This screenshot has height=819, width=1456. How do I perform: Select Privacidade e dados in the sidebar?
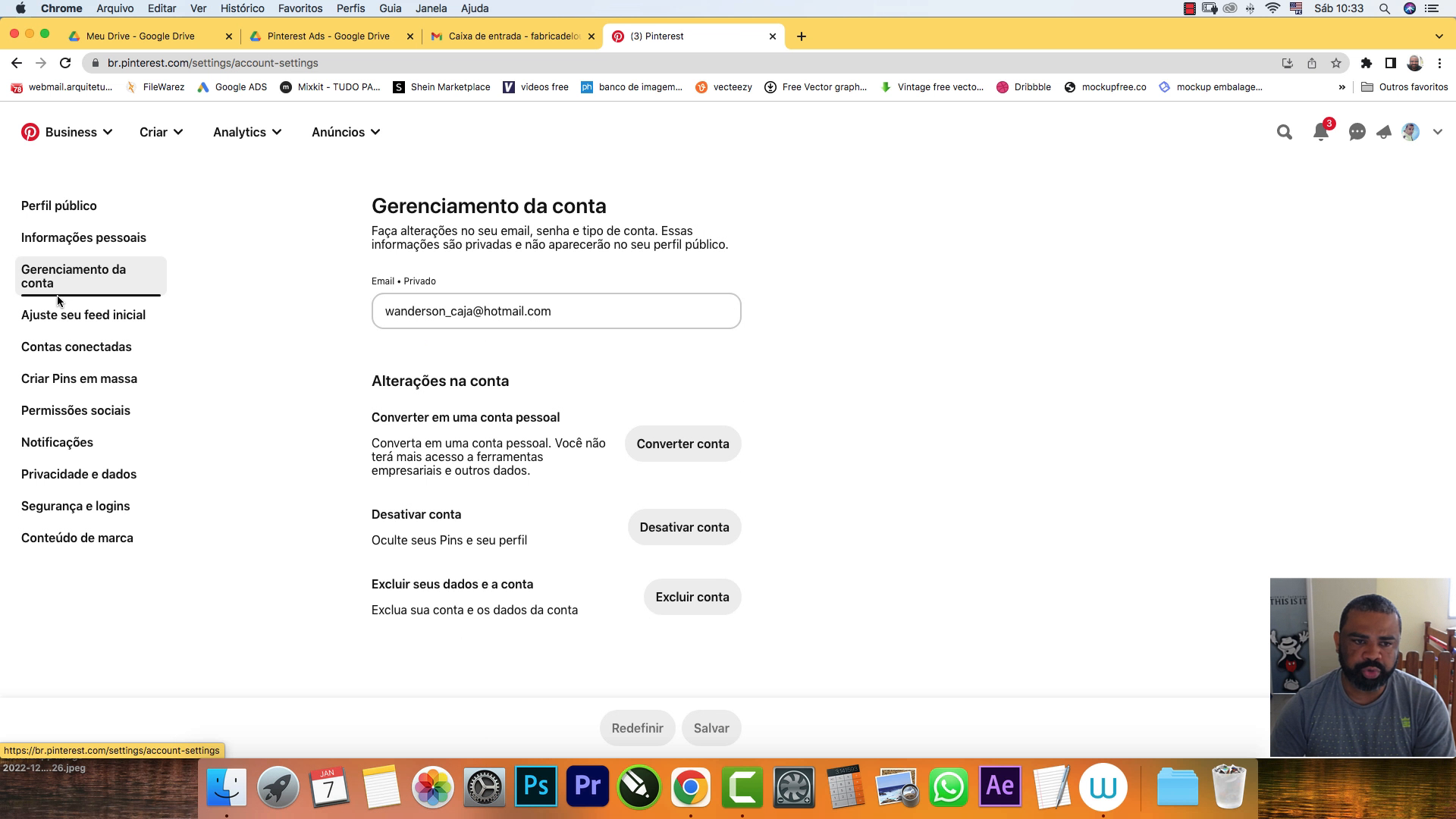[x=78, y=474]
